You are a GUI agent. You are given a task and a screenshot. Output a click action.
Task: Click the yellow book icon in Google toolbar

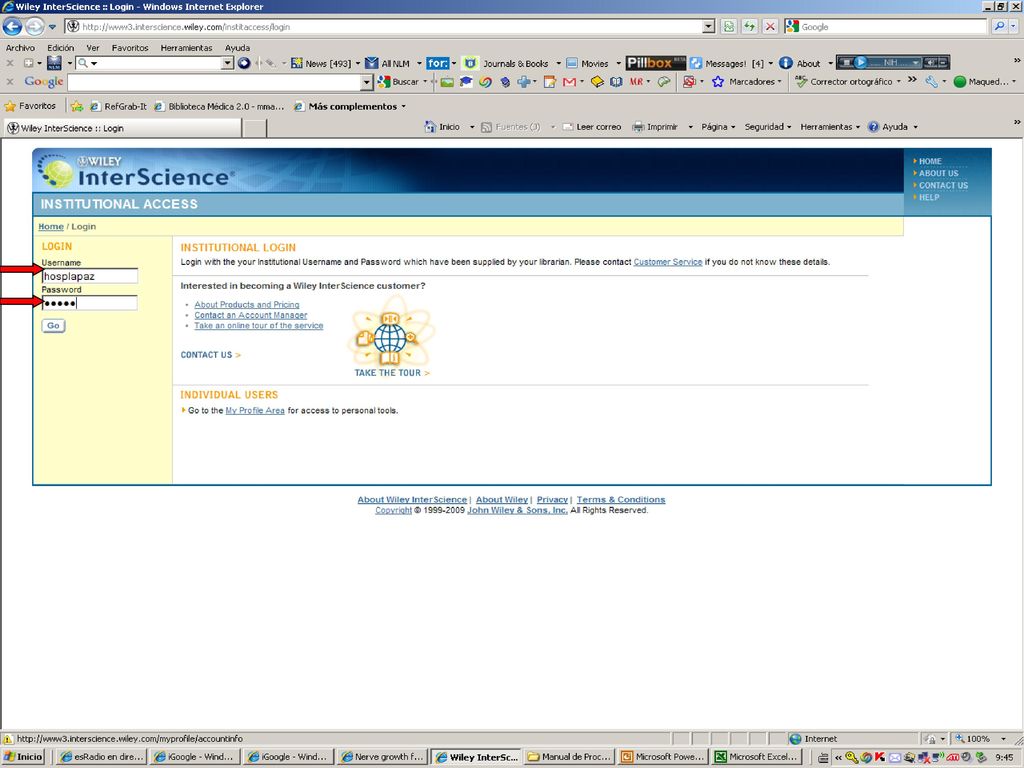pos(597,82)
